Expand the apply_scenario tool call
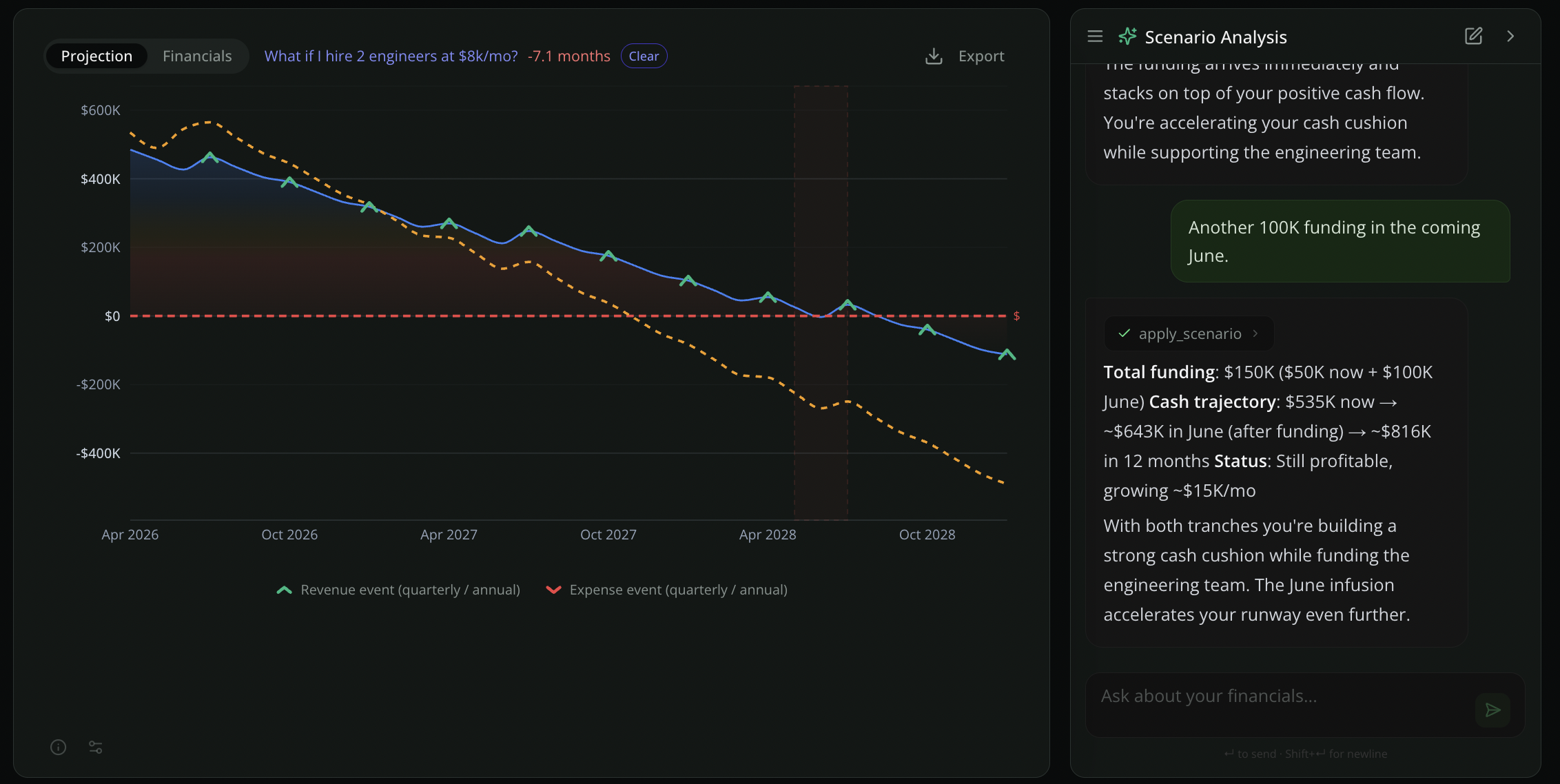This screenshot has height=784, width=1560. (1189, 333)
